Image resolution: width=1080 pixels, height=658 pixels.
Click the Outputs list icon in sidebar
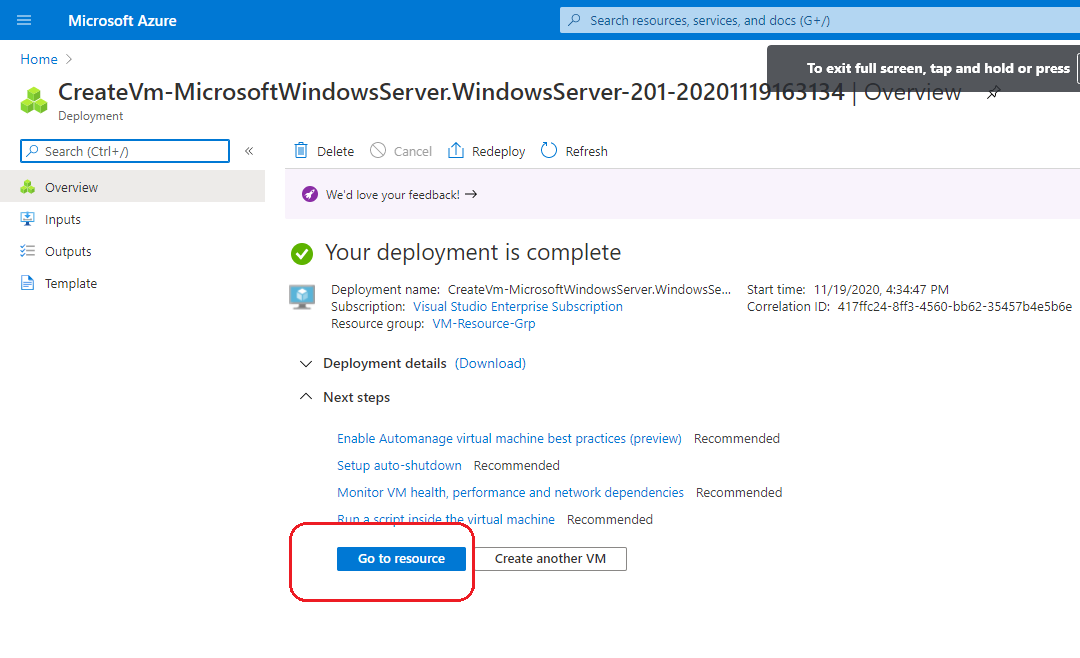pos(28,251)
